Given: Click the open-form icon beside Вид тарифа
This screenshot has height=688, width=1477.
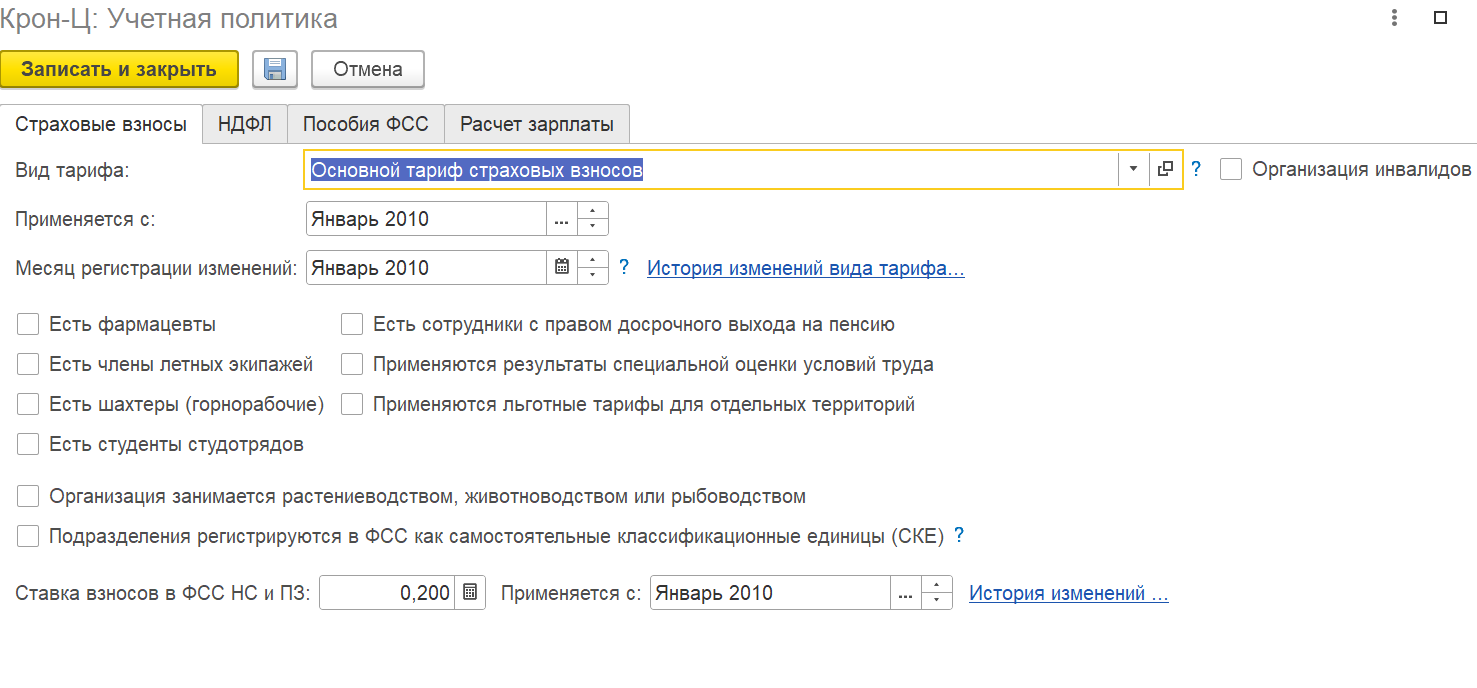Looking at the screenshot, I should point(1165,170).
